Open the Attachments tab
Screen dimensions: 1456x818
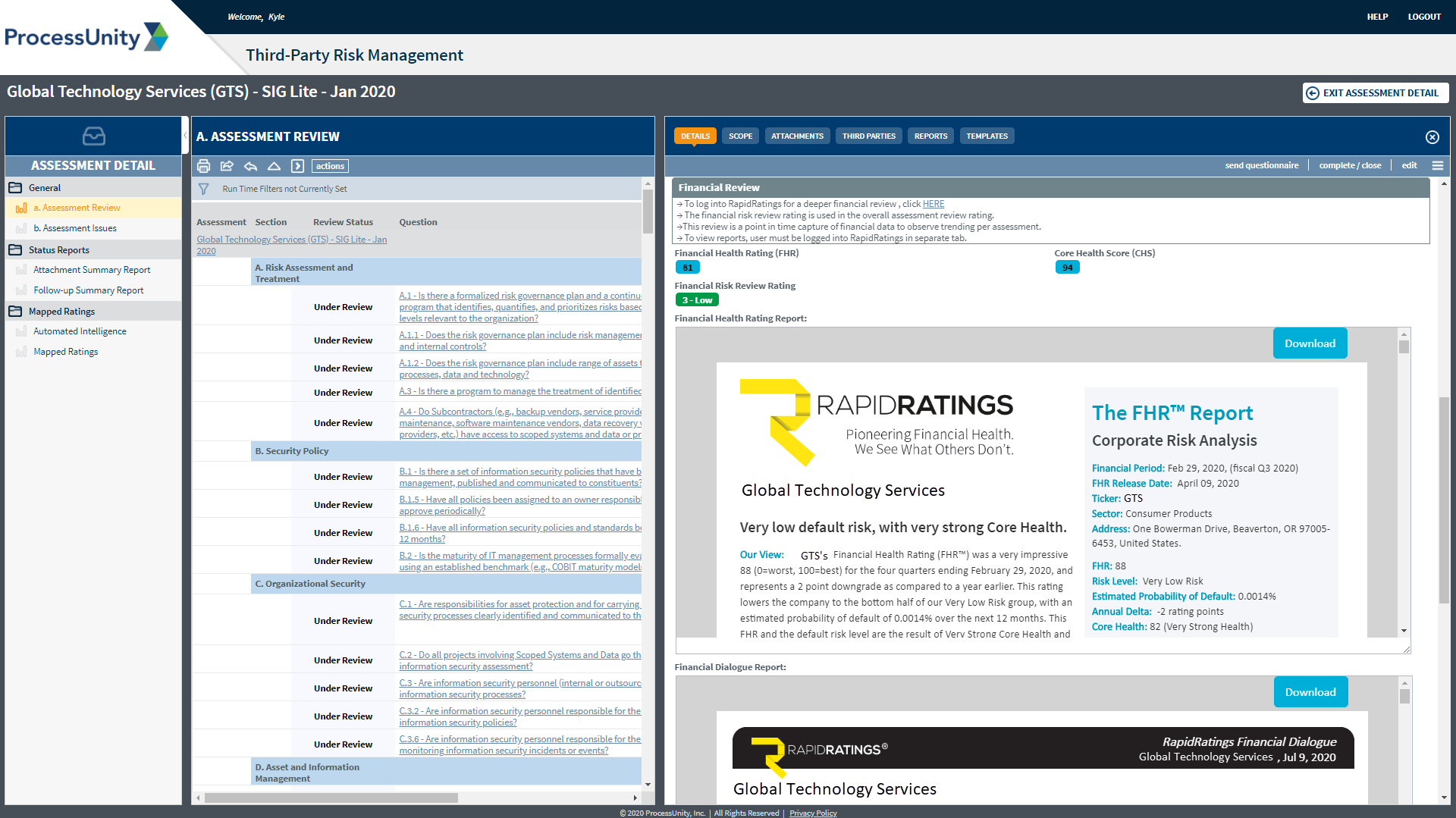point(797,136)
